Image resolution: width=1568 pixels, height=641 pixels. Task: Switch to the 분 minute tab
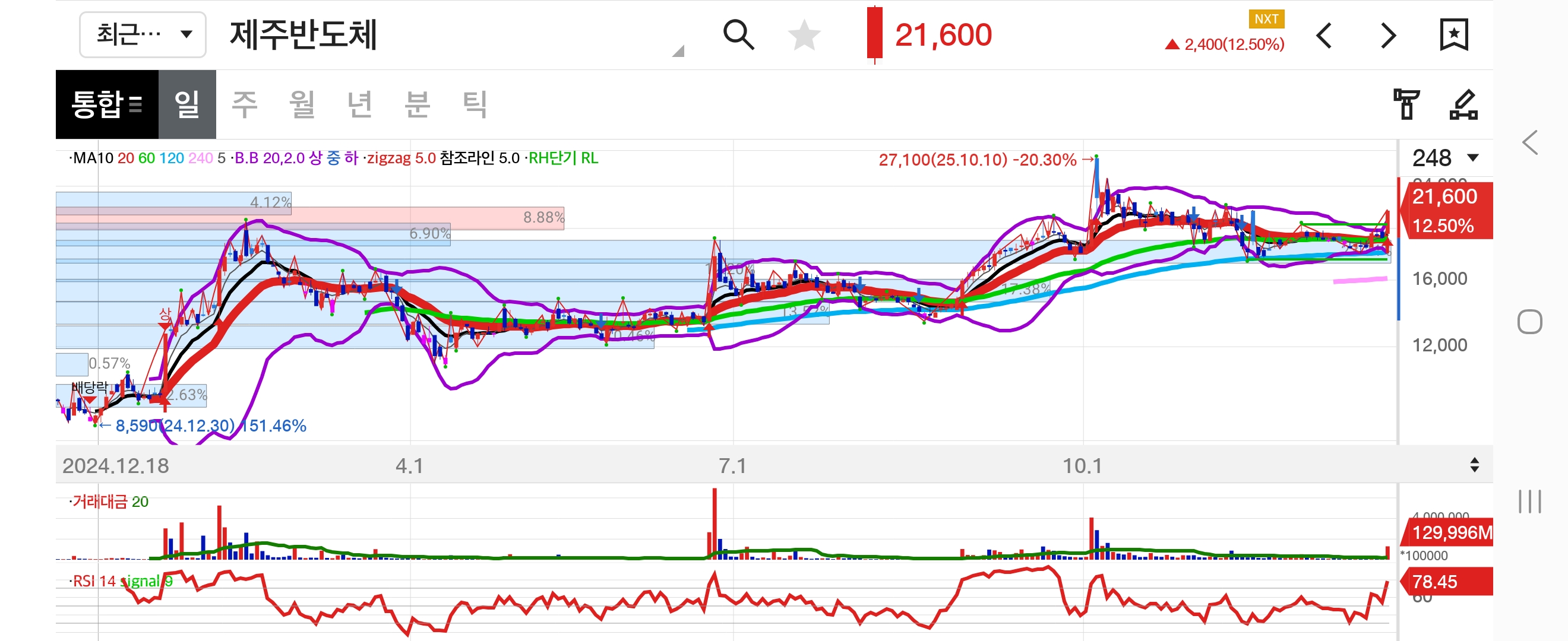417,104
